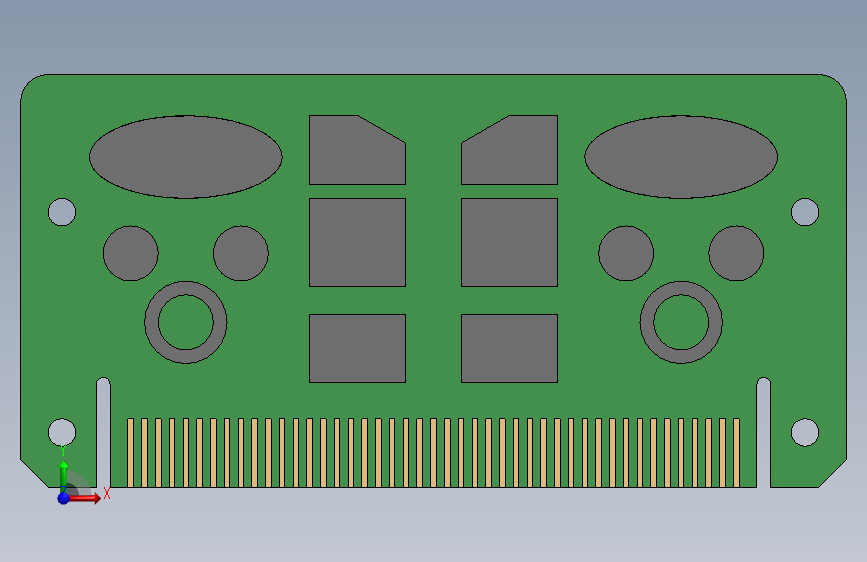This screenshot has height=562, width=867.
Task: Select the rightmost gold contact finger
Action: [x=737, y=453]
